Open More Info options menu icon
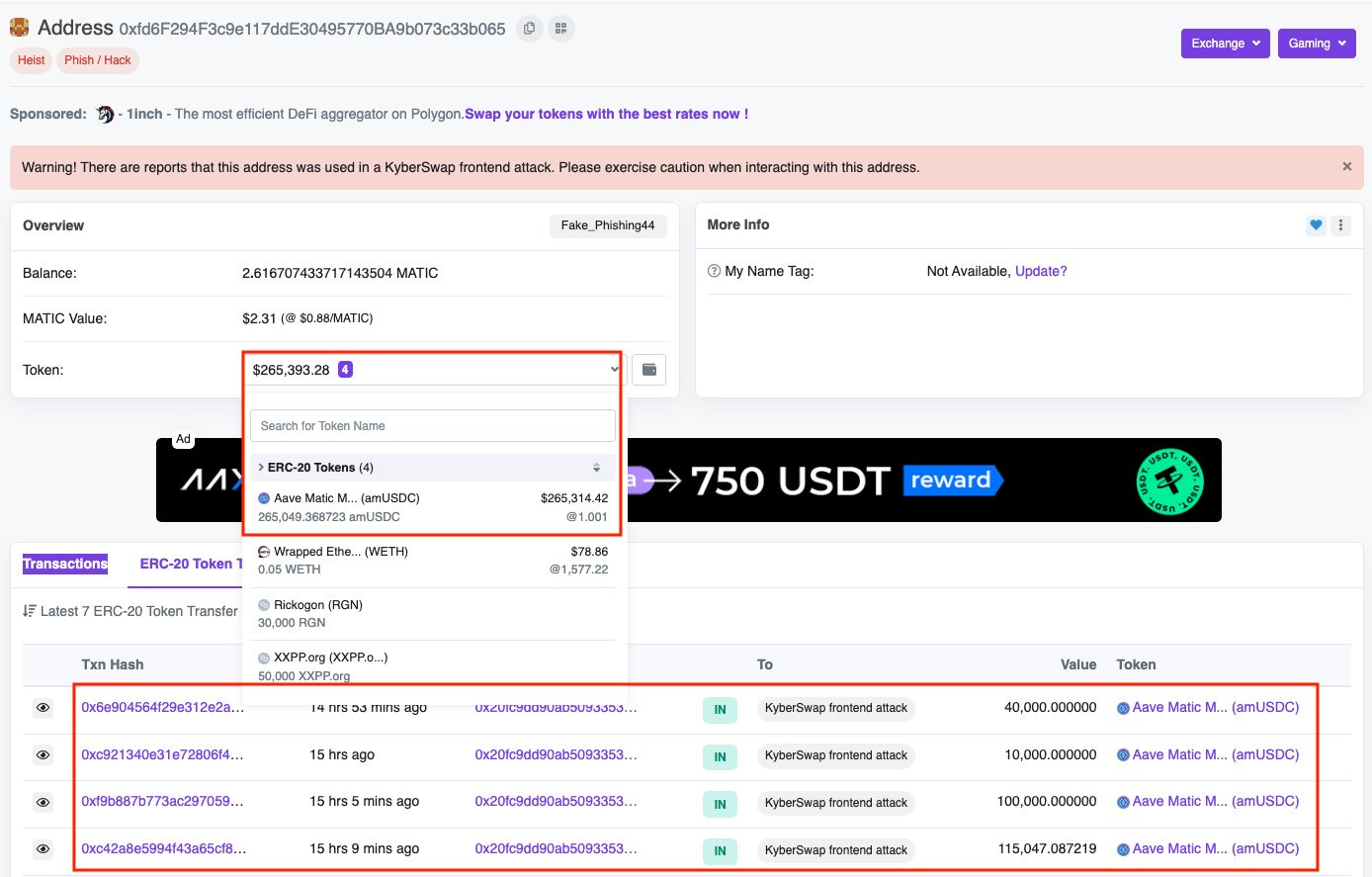This screenshot has width=1372, height=877. coord(1340,225)
